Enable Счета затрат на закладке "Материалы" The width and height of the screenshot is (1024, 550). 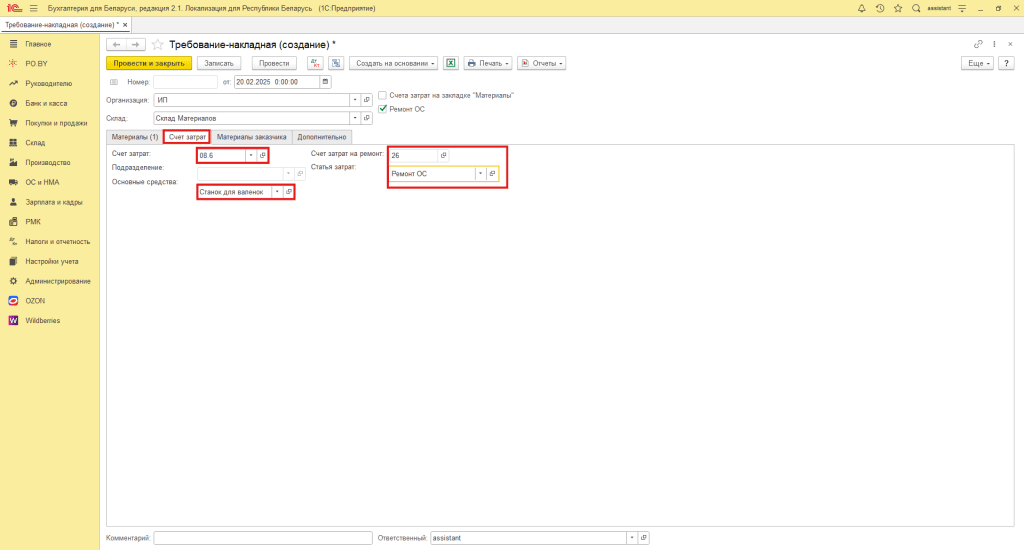(383, 95)
